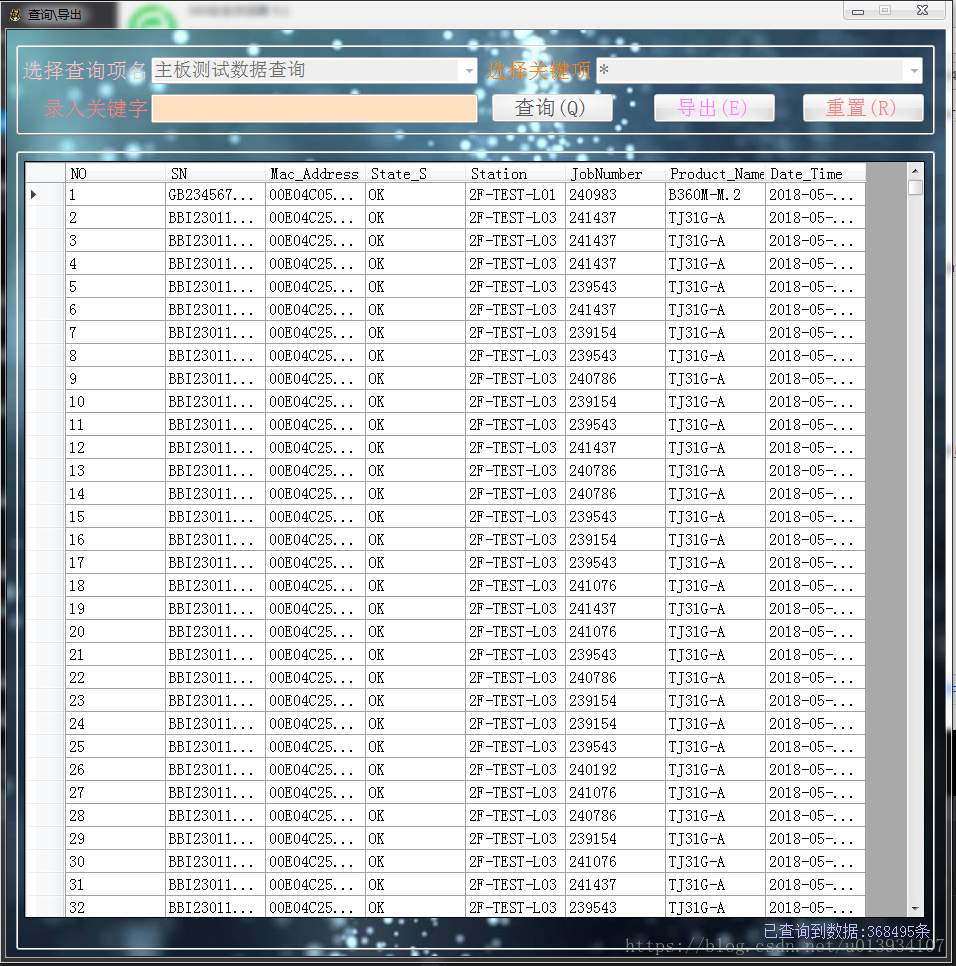This screenshot has height=966, width=956.
Task: Close the 查询\导出 window
Action: pyautogui.click(x=922, y=10)
